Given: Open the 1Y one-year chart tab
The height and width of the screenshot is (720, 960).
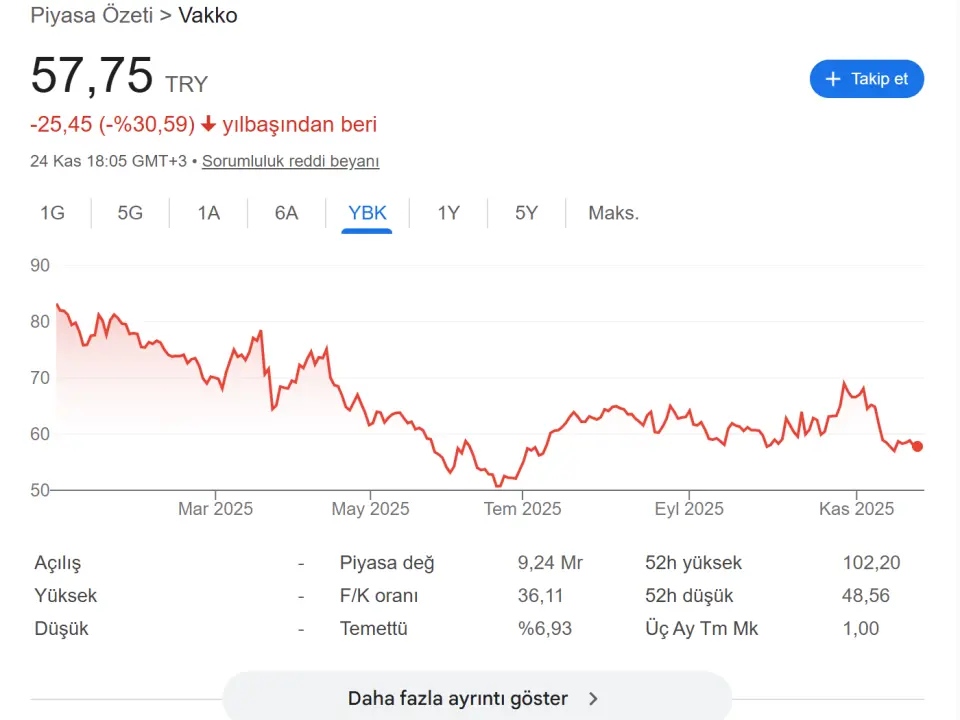Looking at the screenshot, I should pos(448,213).
